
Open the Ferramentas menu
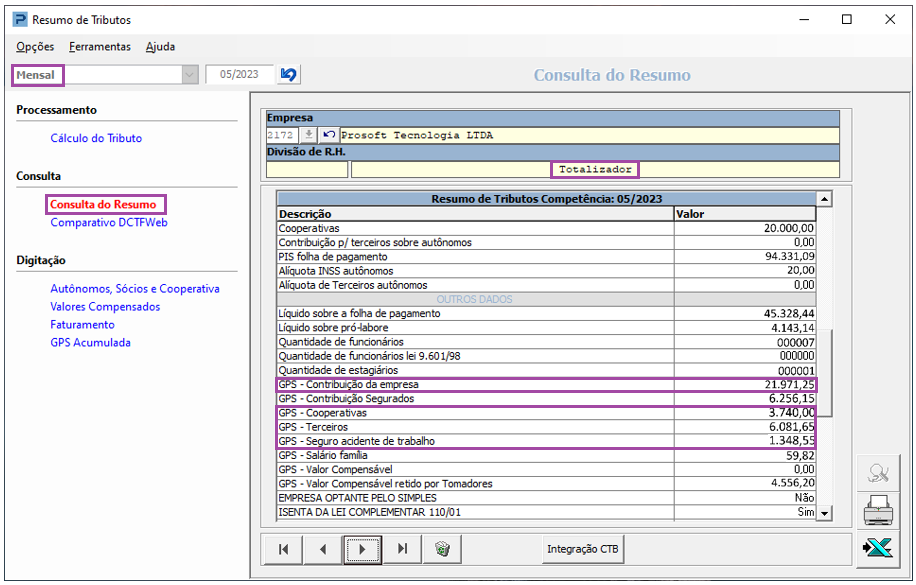coord(100,47)
